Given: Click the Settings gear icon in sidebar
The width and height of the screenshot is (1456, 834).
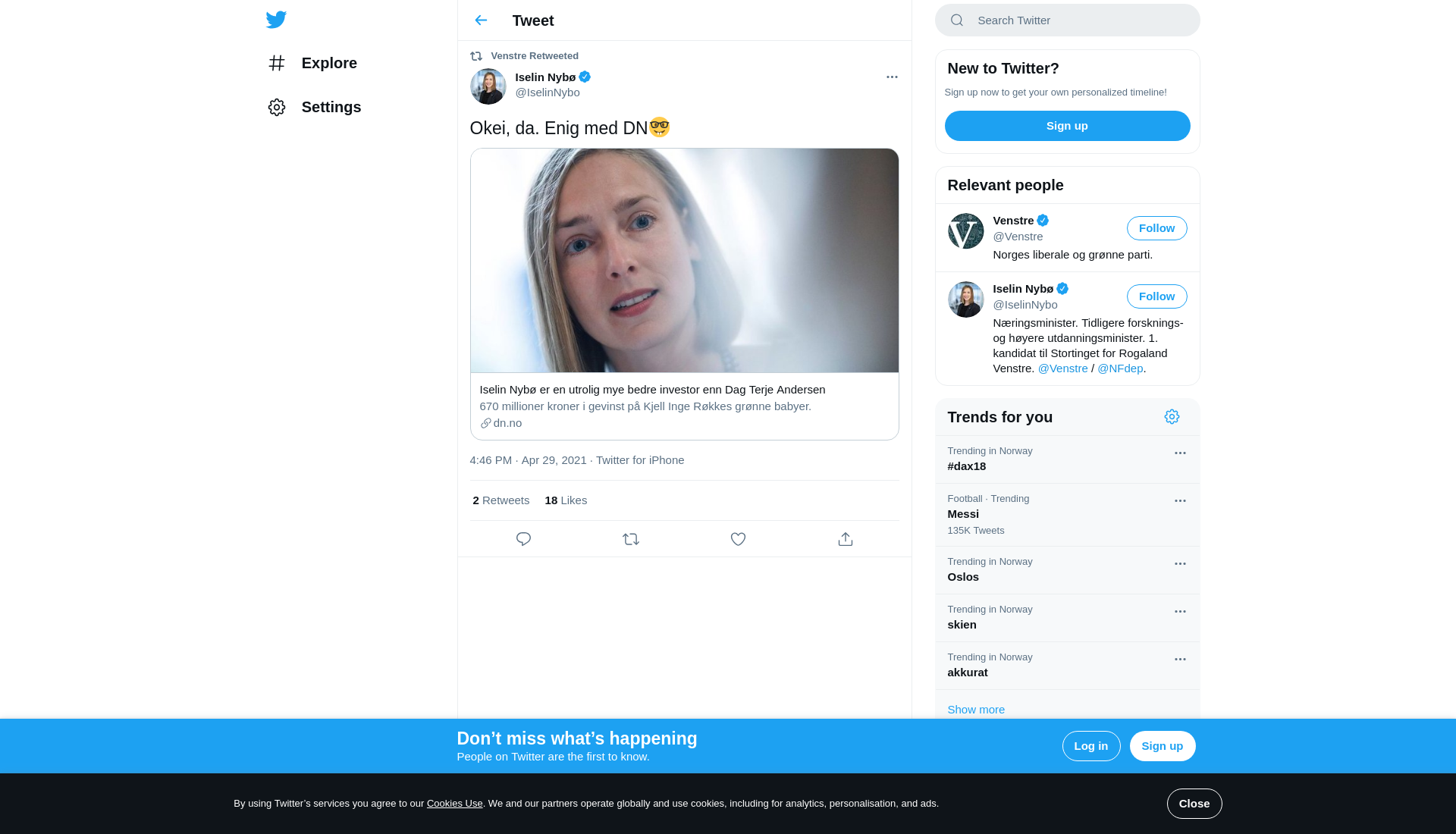Looking at the screenshot, I should (277, 107).
